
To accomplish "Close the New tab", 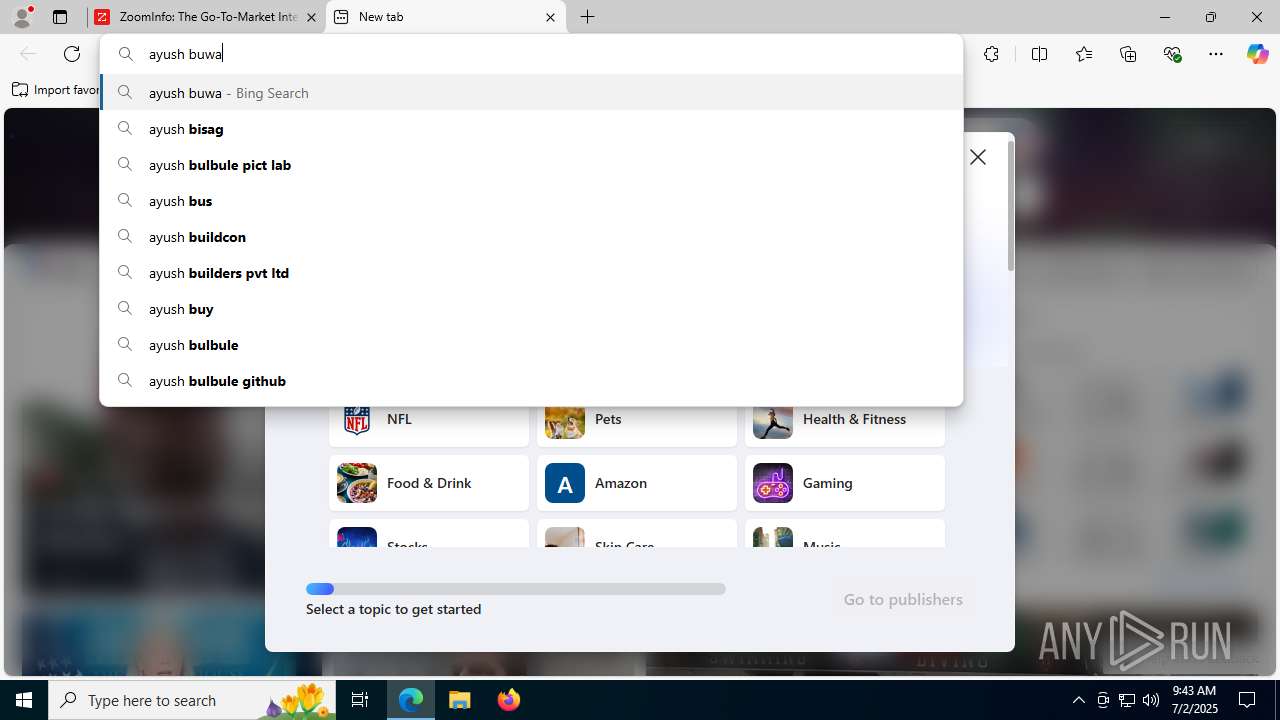I will coord(550,17).
